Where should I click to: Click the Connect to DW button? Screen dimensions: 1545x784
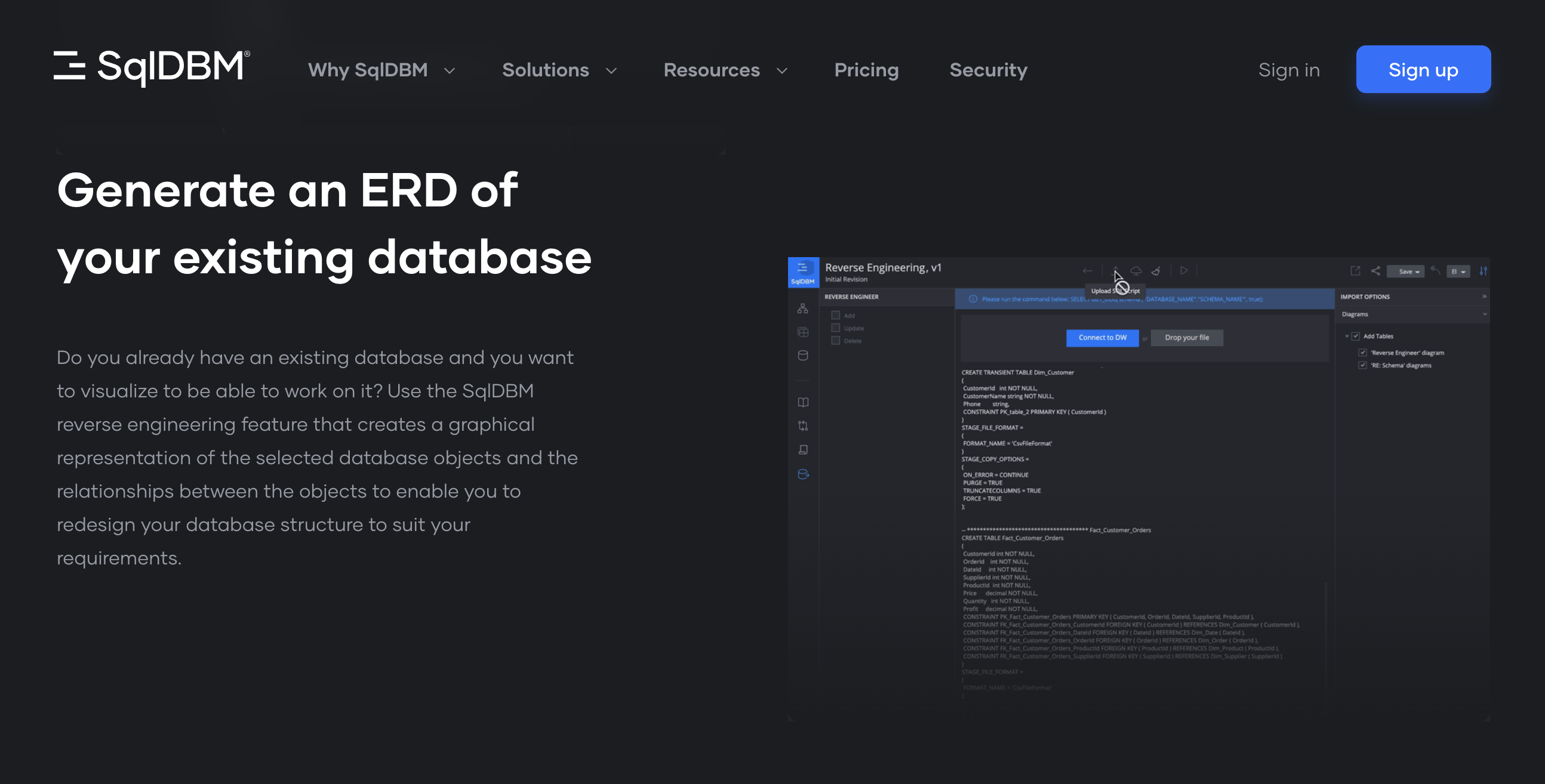(x=1103, y=338)
